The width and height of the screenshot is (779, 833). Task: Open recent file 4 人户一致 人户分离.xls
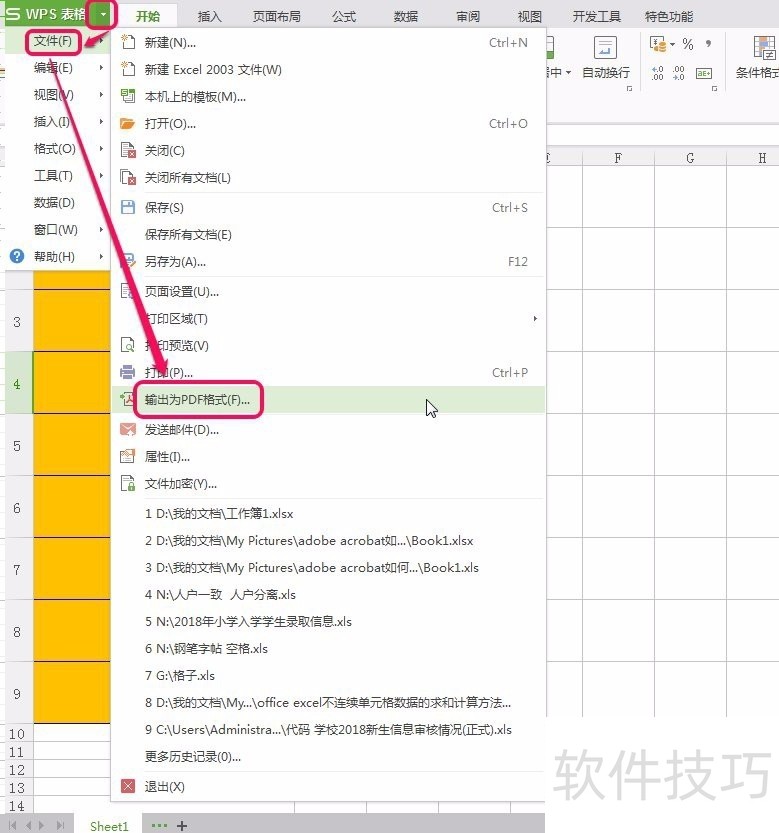coord(328,594)
